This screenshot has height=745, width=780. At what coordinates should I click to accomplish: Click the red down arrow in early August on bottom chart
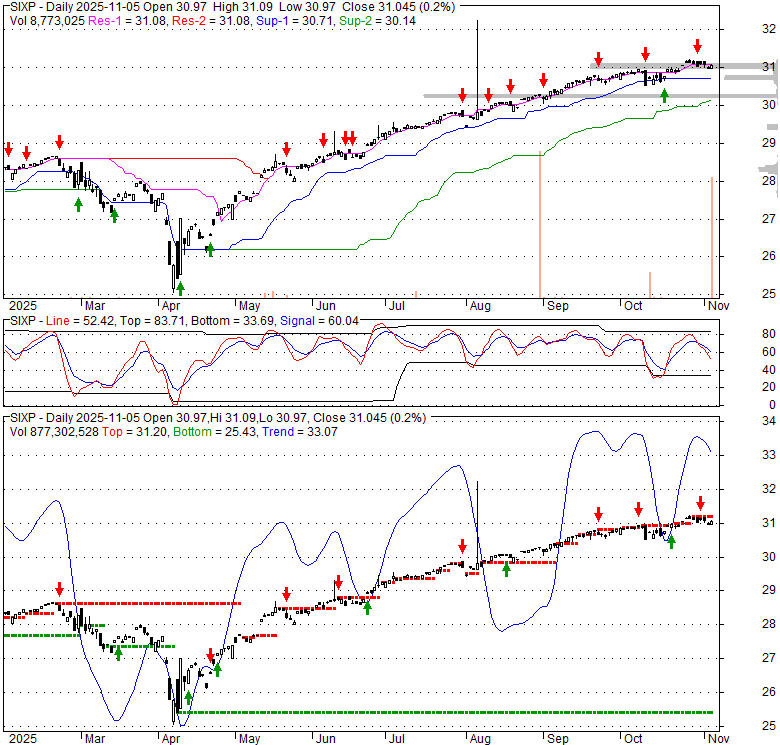tap(463, 546)
